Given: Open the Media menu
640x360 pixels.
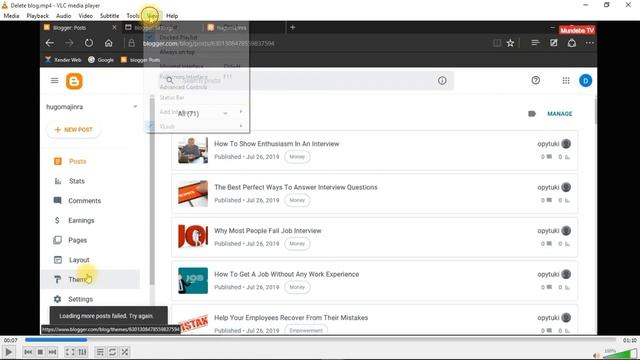Looking at the screenshot, I should tap(11, 16).
